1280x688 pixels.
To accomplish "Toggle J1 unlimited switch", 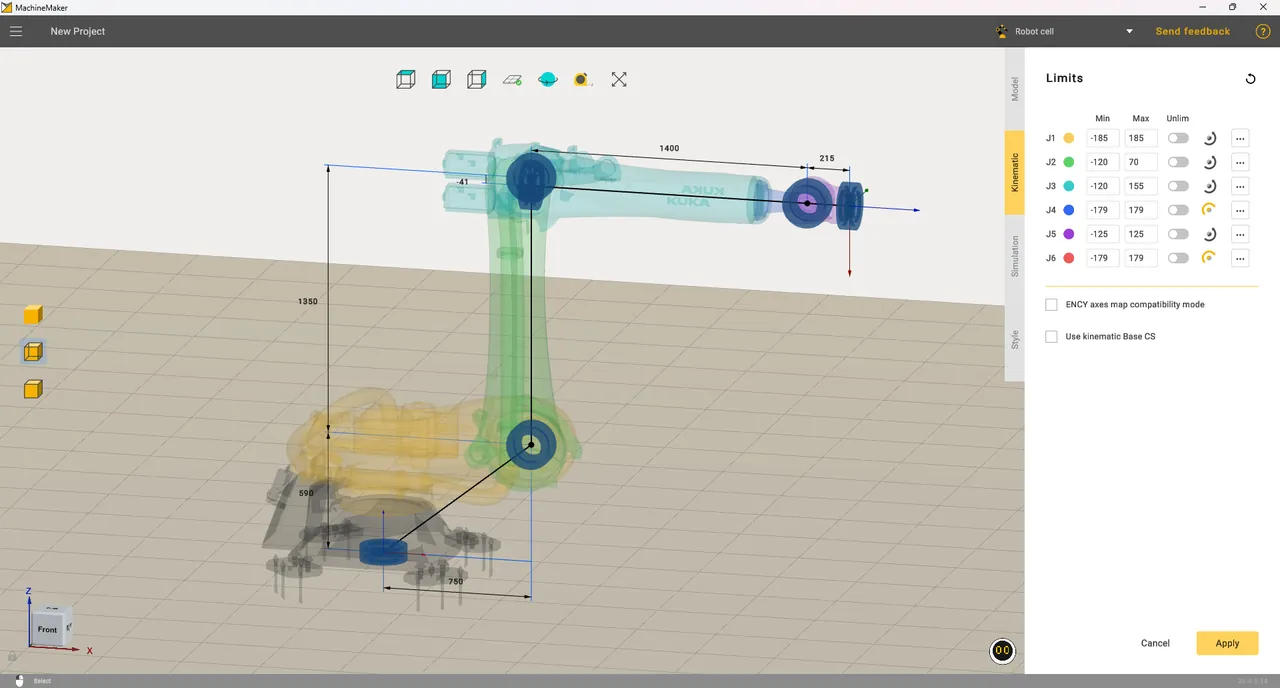I will 1178,138.
